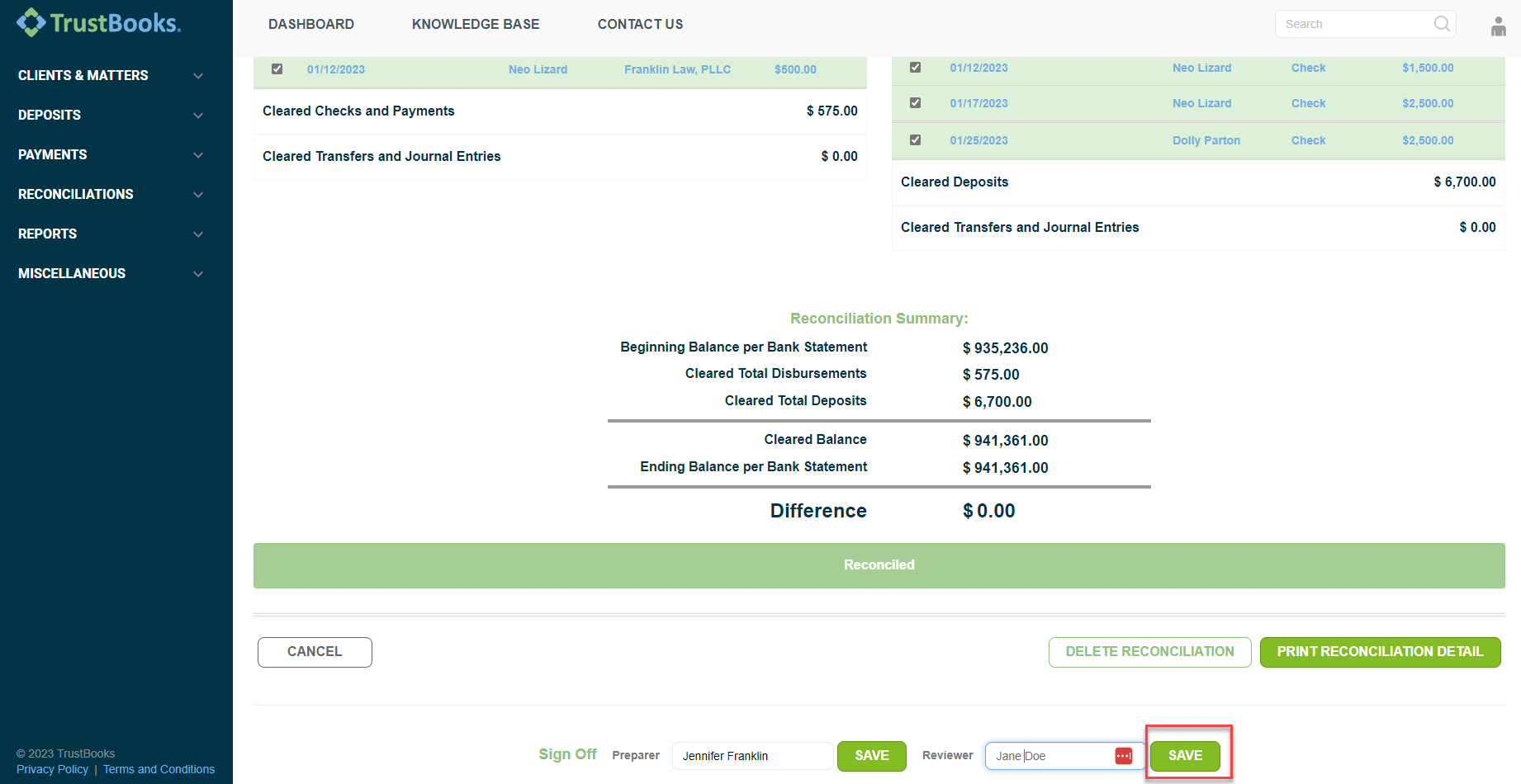This screenshot has width=1521, height=784.
Task: Click the Cleared Checks and Payments total $ 575.00
Action: click(832, 111)
